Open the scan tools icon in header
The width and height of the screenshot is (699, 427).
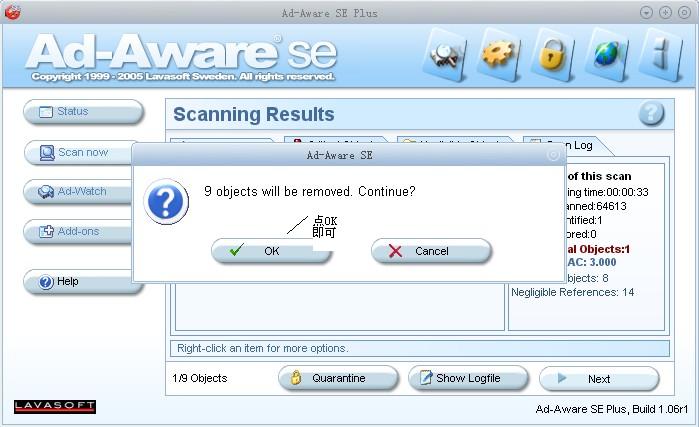click(445, 55)
